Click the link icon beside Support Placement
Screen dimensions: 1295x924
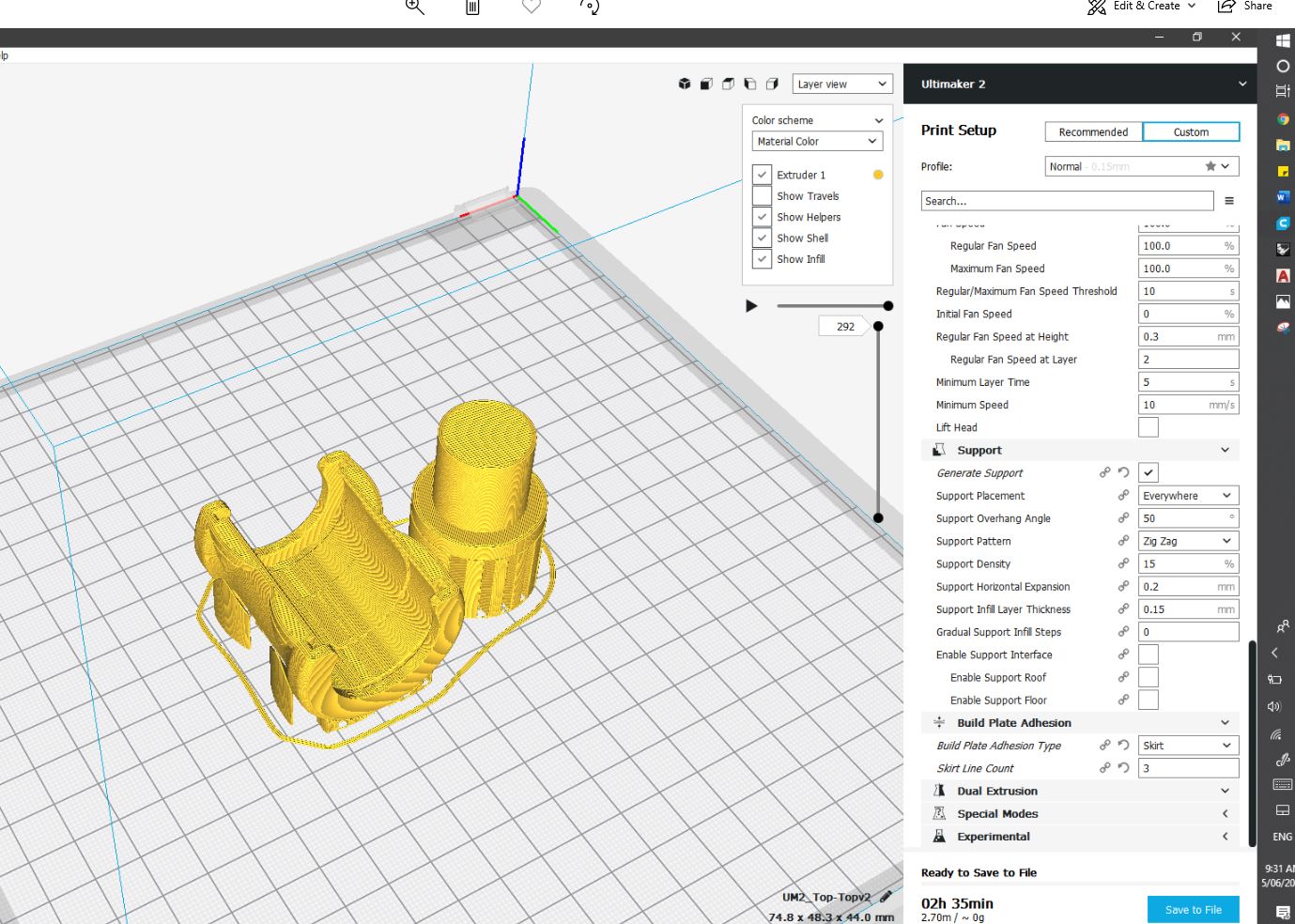(1123, 495)
